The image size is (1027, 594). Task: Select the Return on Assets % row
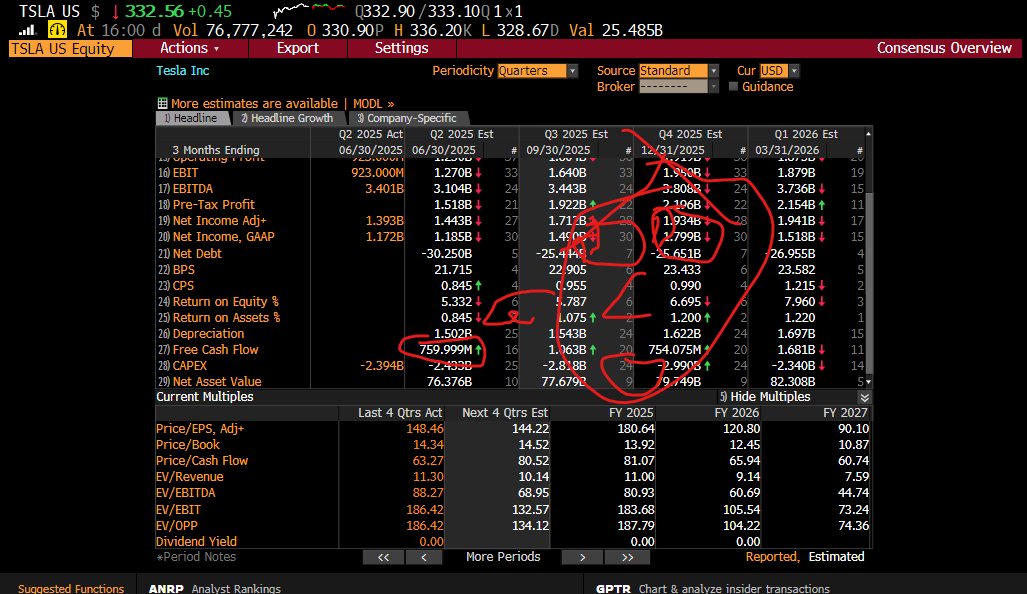coord(226,318)
